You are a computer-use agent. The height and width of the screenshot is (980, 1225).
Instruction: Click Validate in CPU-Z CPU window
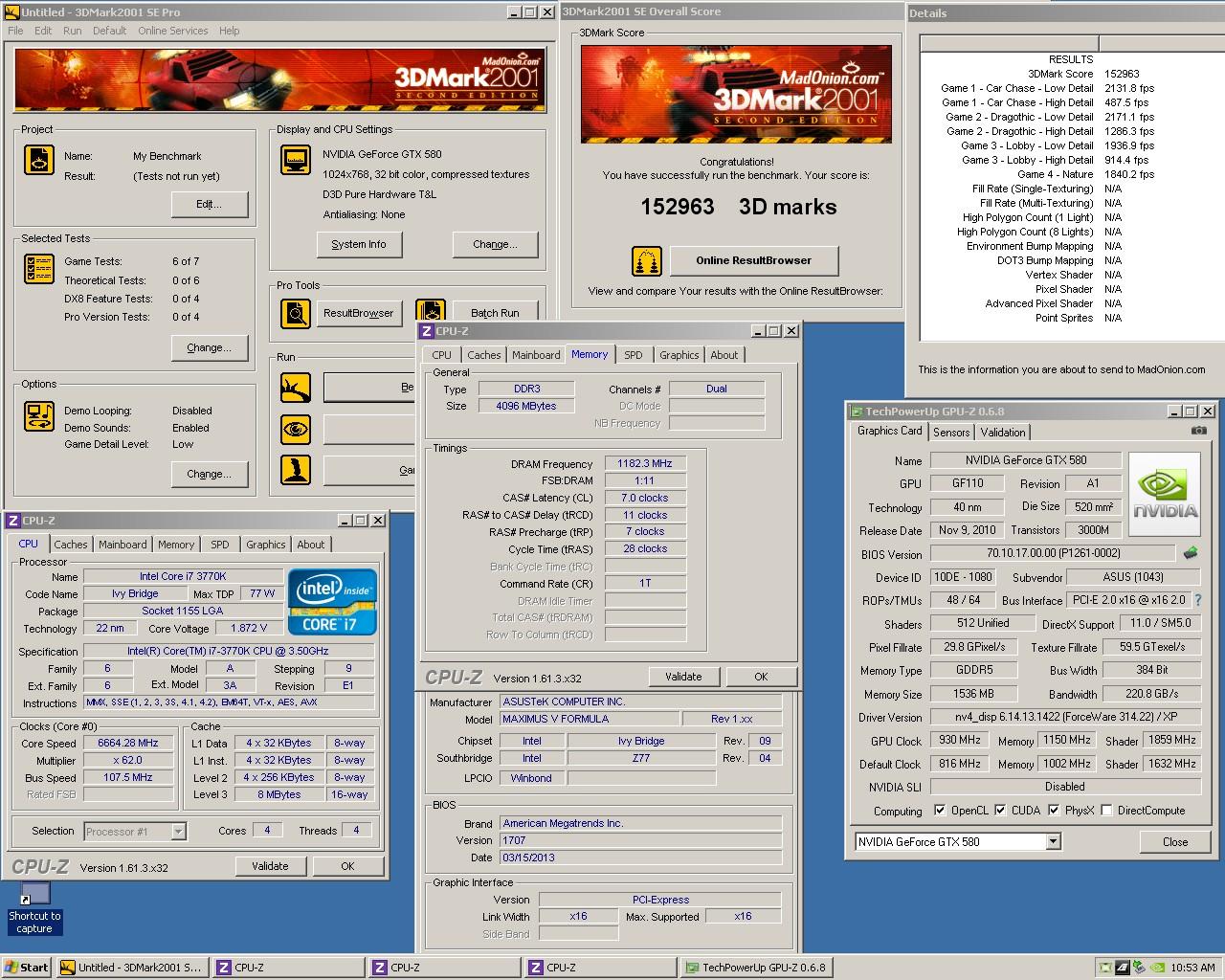[270, 866]
